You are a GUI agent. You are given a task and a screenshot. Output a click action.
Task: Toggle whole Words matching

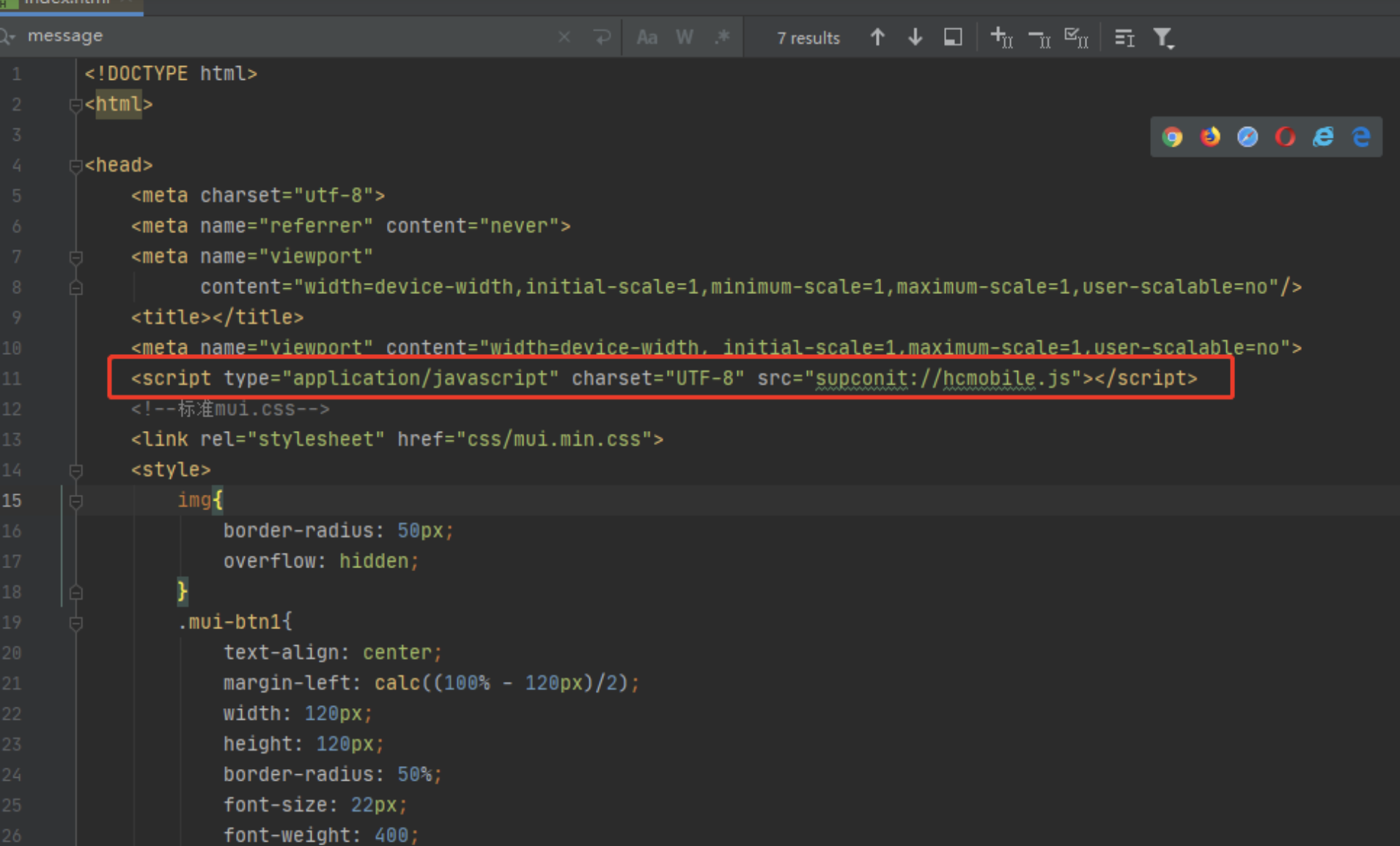click(x=685, y=37)
